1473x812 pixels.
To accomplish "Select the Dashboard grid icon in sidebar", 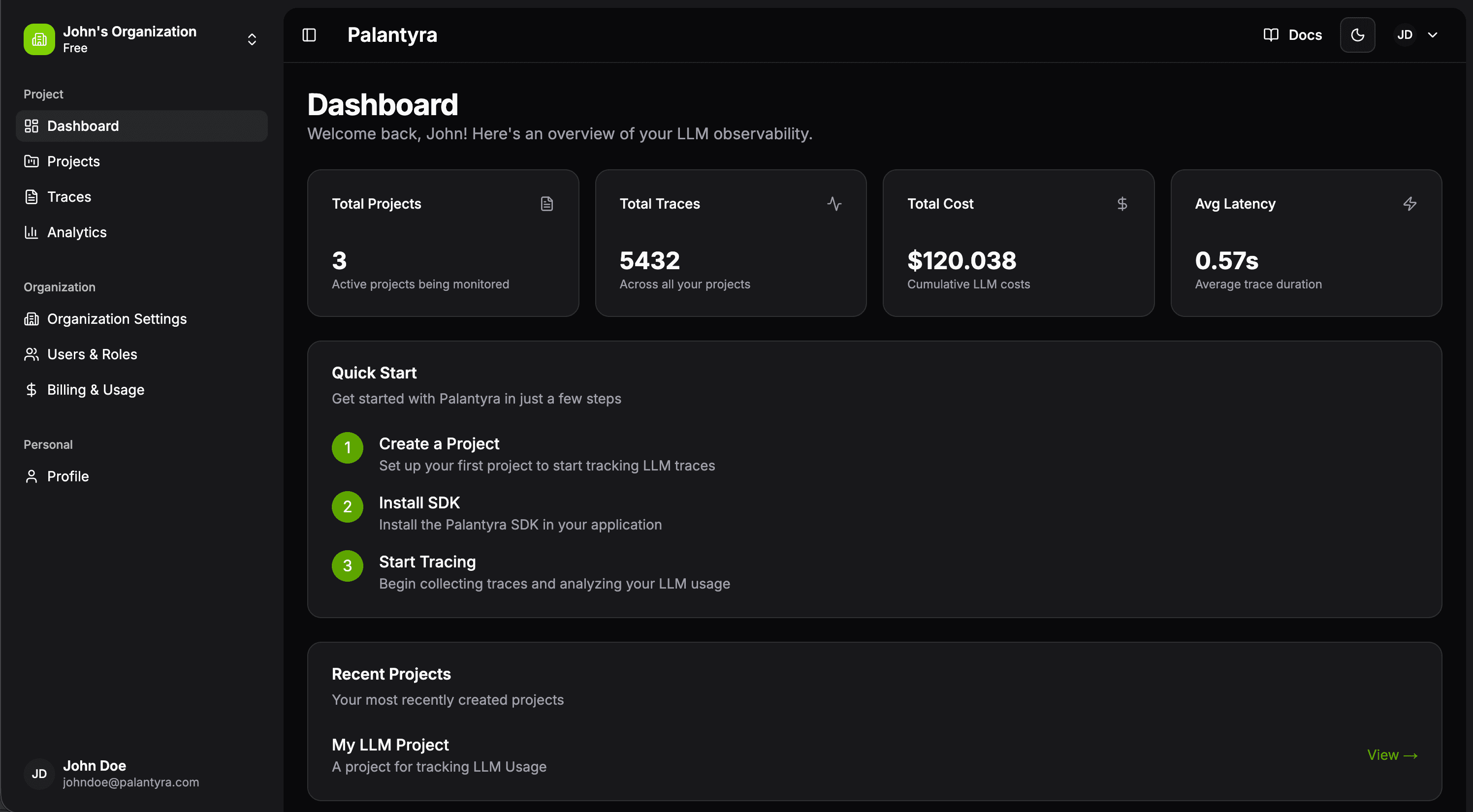I will tap(32, 125).
